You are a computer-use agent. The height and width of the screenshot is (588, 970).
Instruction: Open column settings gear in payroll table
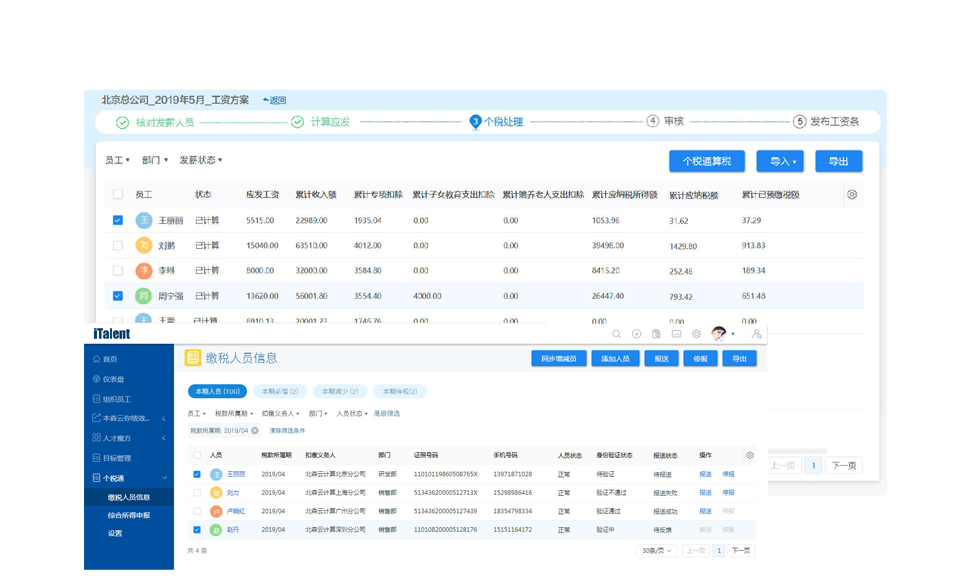[x=852, y=194]
